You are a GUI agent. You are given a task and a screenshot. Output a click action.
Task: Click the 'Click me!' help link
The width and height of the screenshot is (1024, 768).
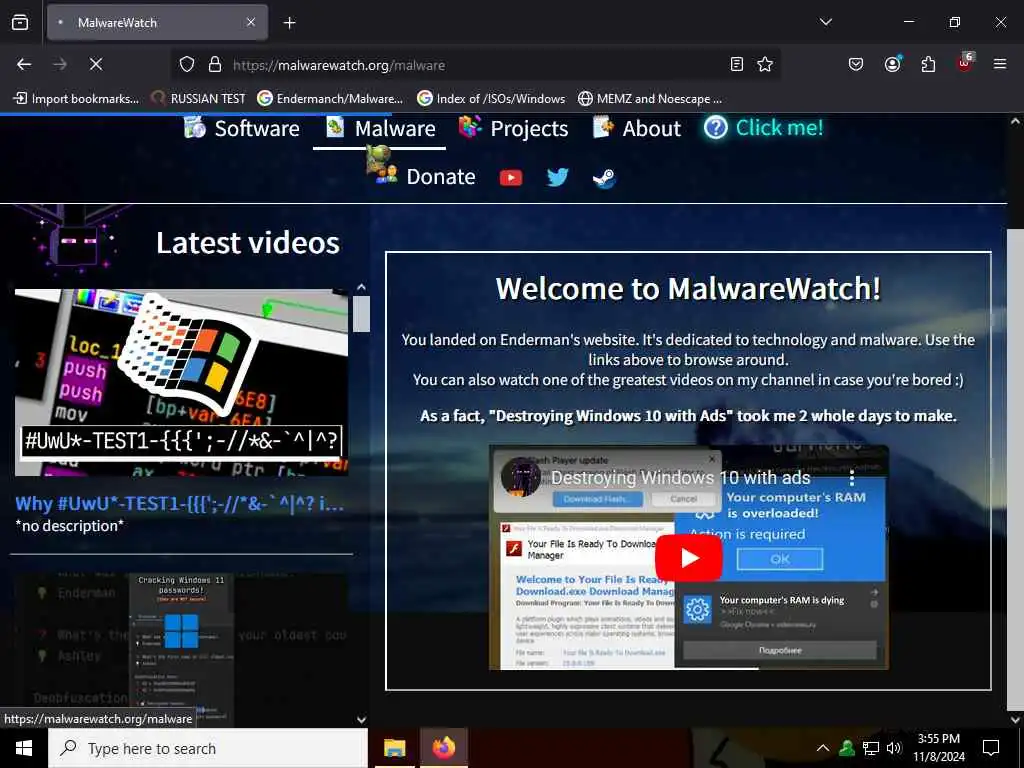click(763, 127)
